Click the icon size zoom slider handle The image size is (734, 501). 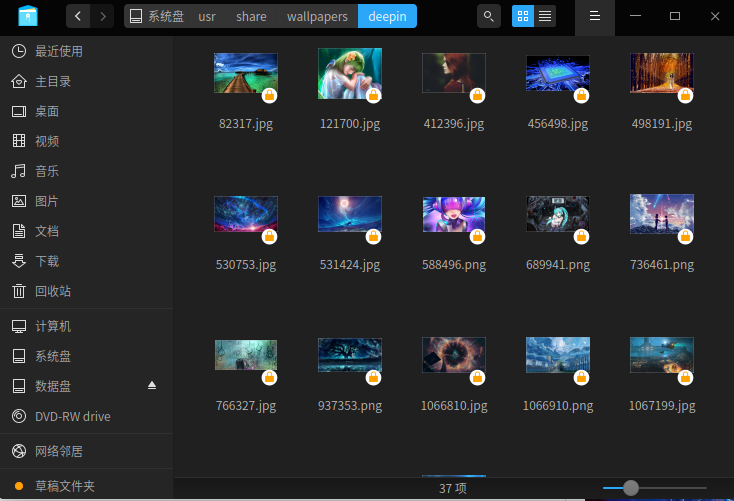[631, 488]
